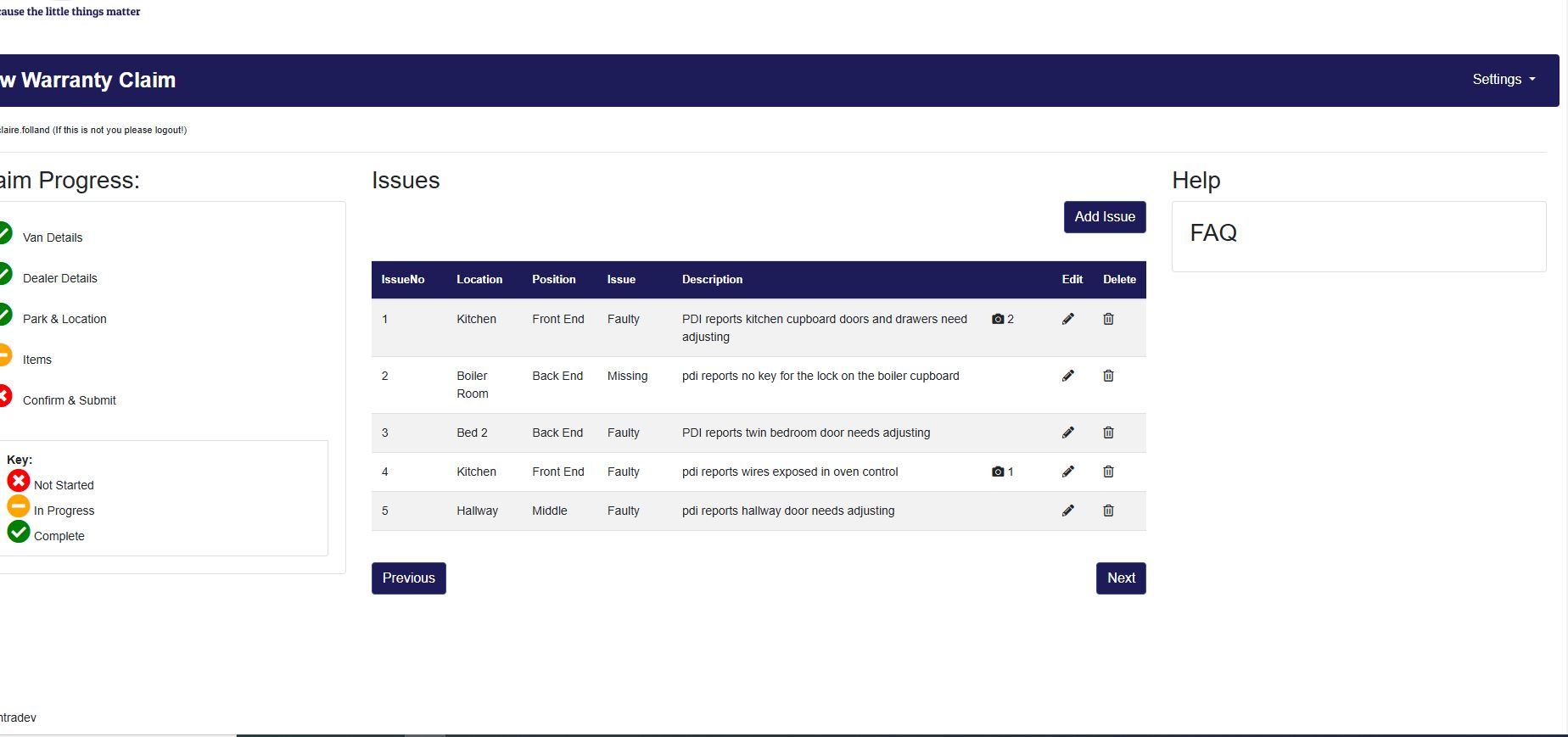Delete the Bed 2 issue row
The width and height of the screenshot is (1568, 737).
[1108, 433]
